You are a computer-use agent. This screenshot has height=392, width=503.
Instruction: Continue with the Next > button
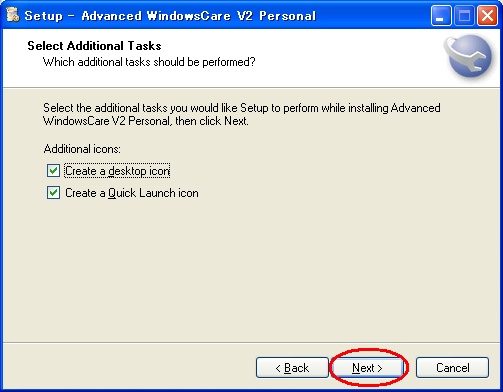[x=367, y=368]
